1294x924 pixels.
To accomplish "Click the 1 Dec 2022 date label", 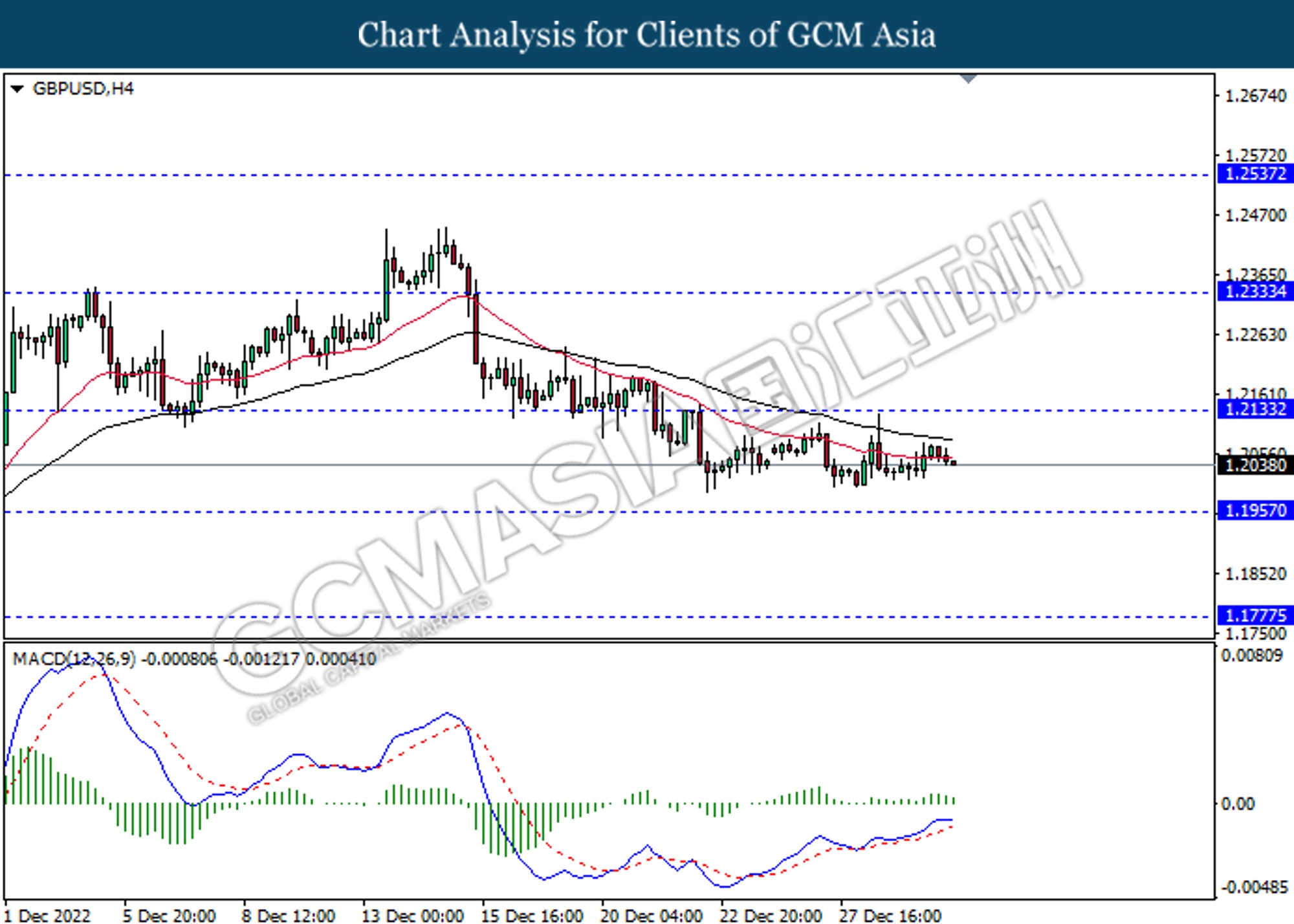I will [48, 916].
